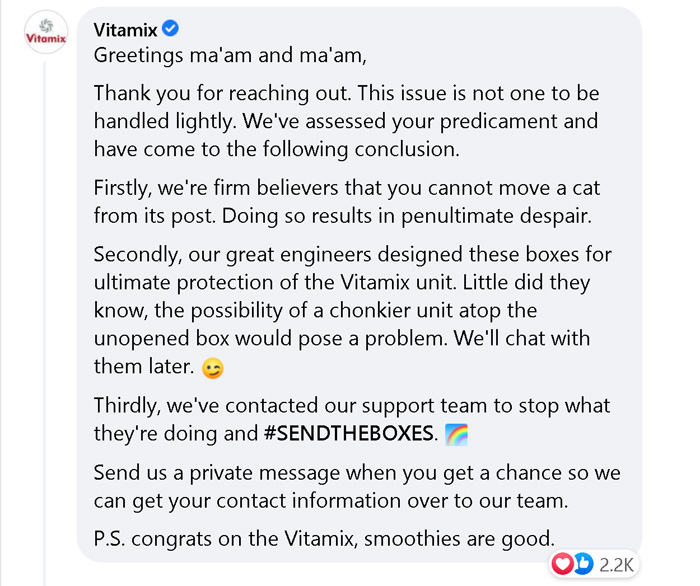Image resolution: width=700 pixels, height=586 pixels.
Task: Click the 'Send us a private message' paragraph
Action: click(x=345, y=485)
